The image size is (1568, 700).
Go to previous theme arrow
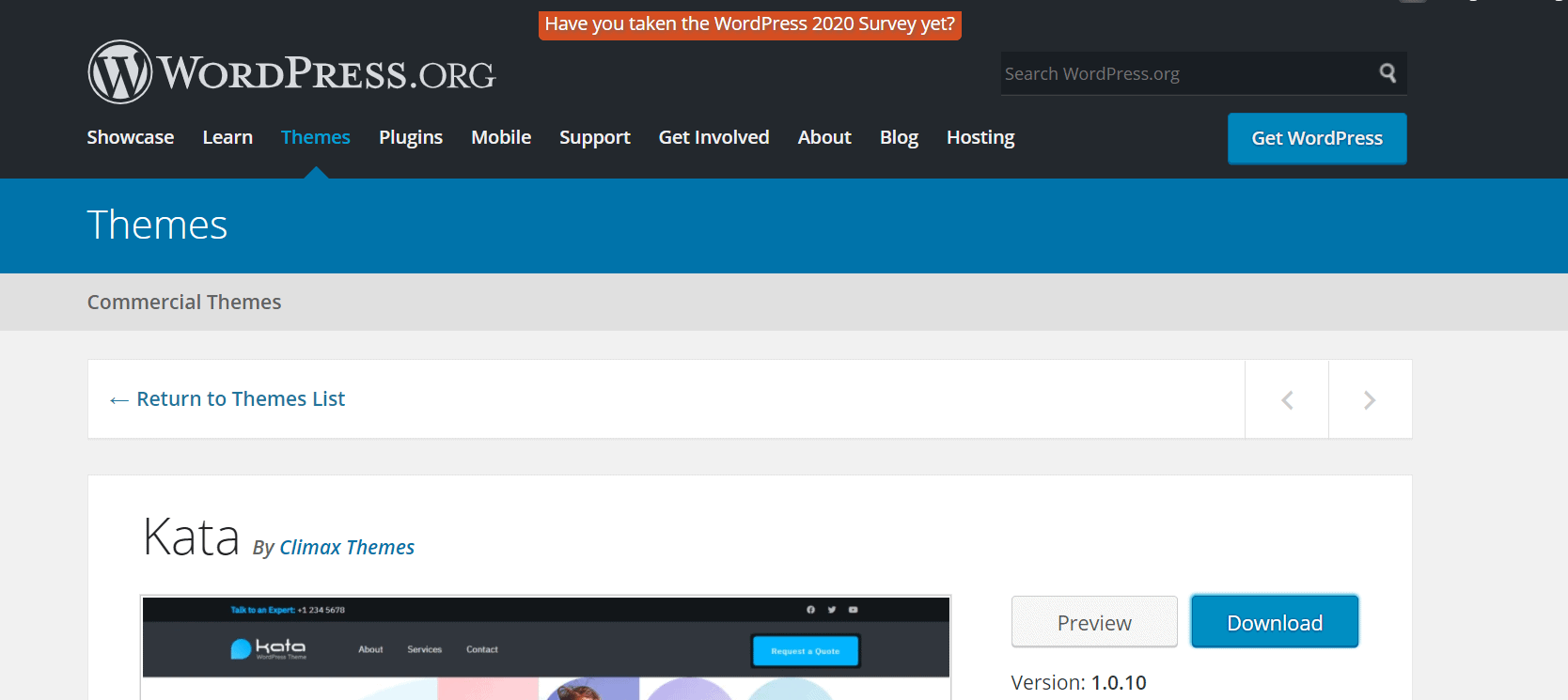(x=1287, y=399)
